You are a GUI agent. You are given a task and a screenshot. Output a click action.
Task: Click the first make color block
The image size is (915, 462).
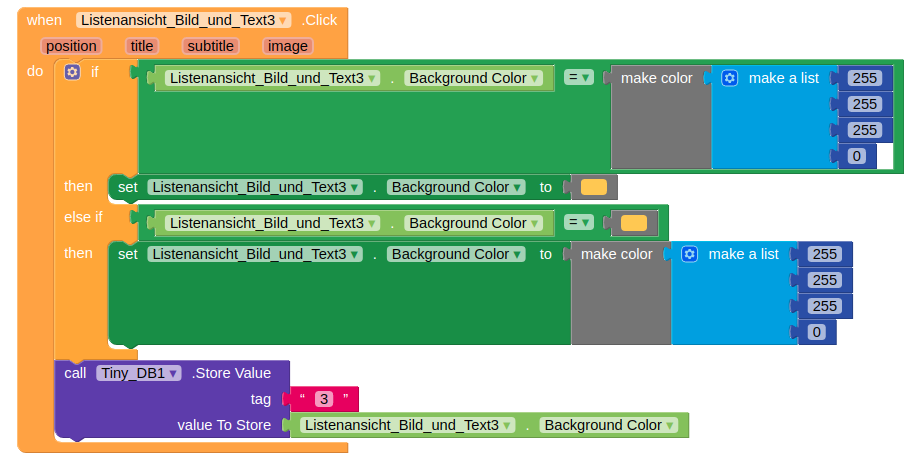click(x=656, y=78)
